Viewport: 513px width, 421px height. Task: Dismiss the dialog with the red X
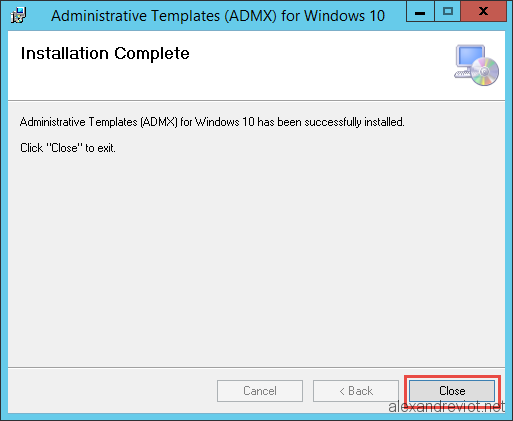[483, 12]
